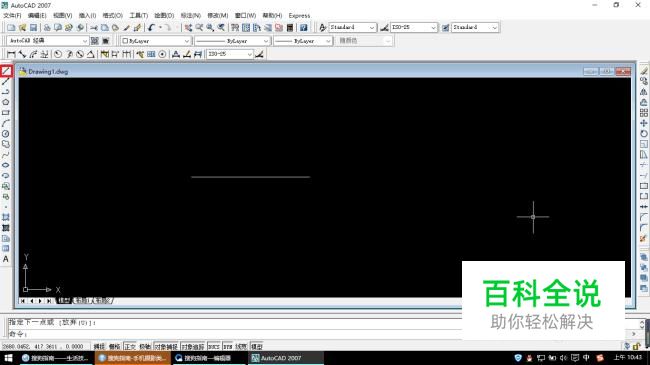
Task: Open the table style Standard dropdown
Action: 475,27
